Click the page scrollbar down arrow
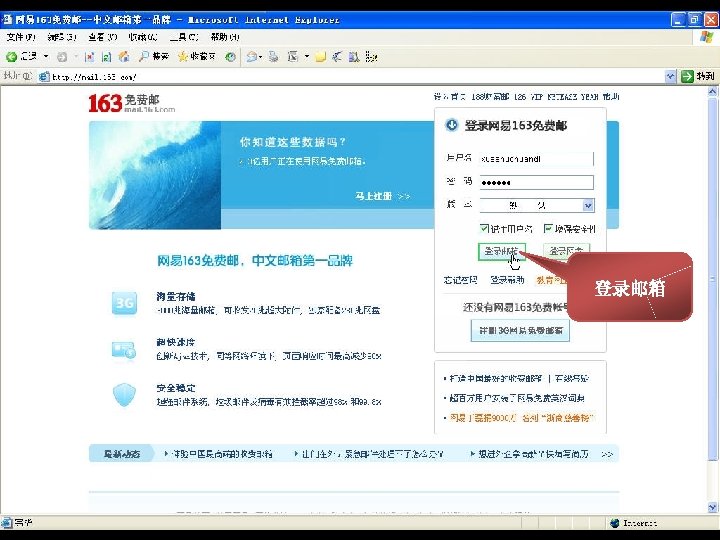Viewport: 720px width, 540px height. 713,507
